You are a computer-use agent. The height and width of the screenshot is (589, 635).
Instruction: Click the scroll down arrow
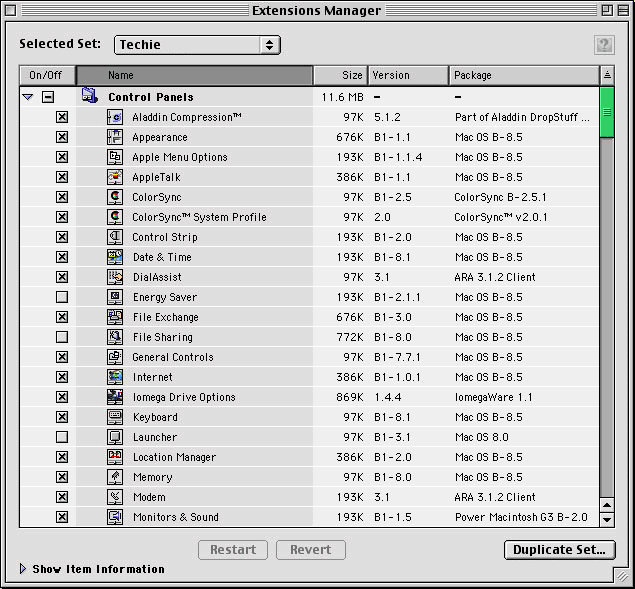point(607,519)
